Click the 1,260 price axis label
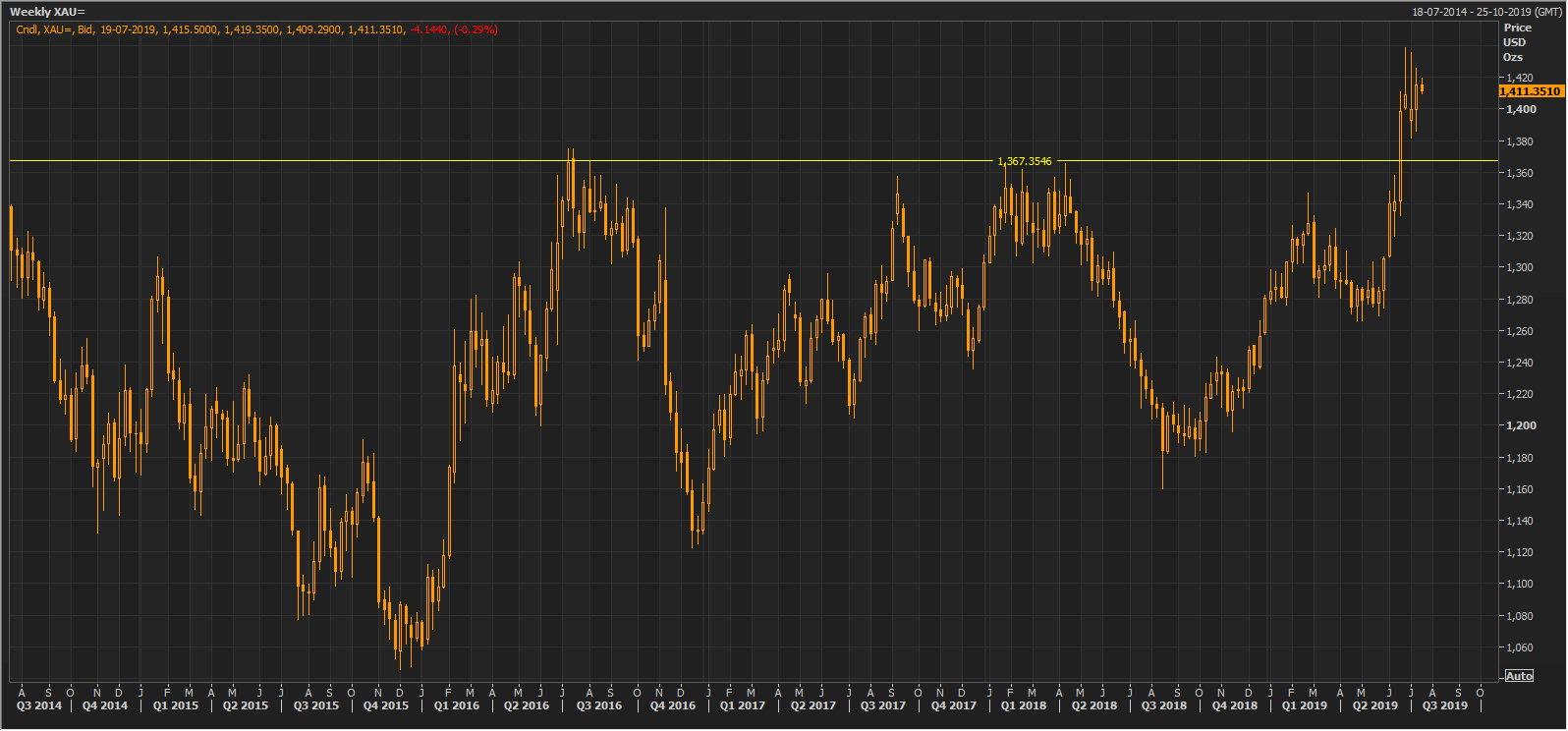 point(1520,331)
